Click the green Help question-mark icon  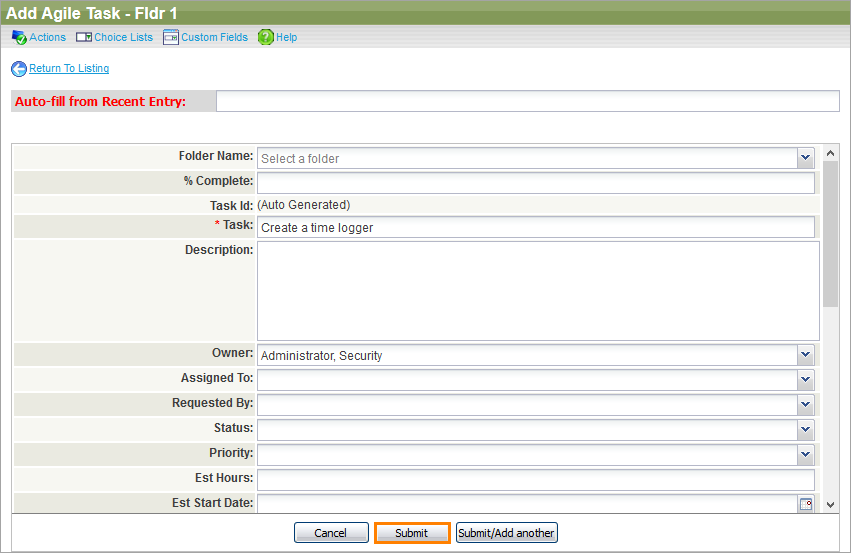265,37
